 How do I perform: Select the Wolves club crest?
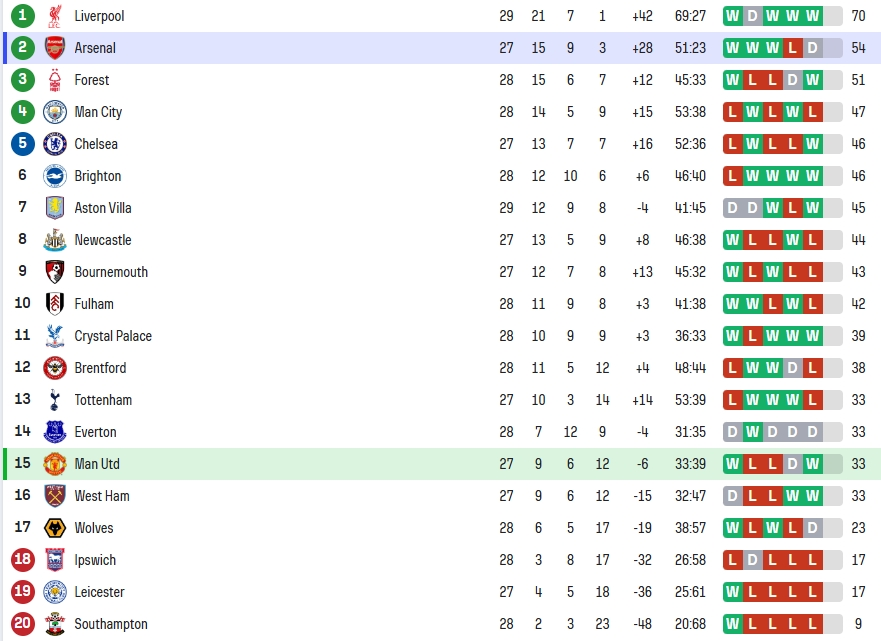[55, 528]
